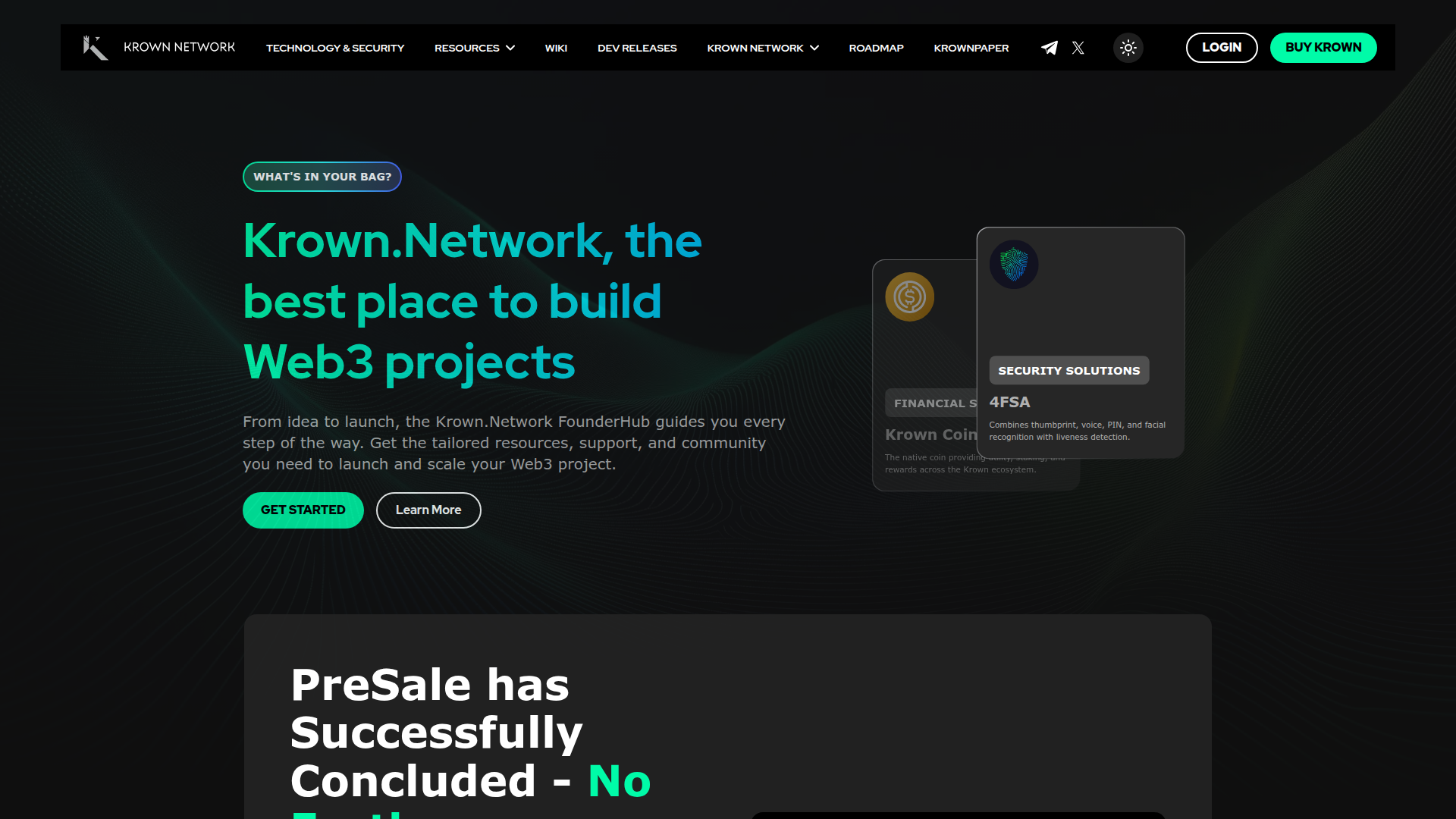Open the Telegram paper-plane icon
This screenshot has height=819, width=1456.
coord(1050,48)
